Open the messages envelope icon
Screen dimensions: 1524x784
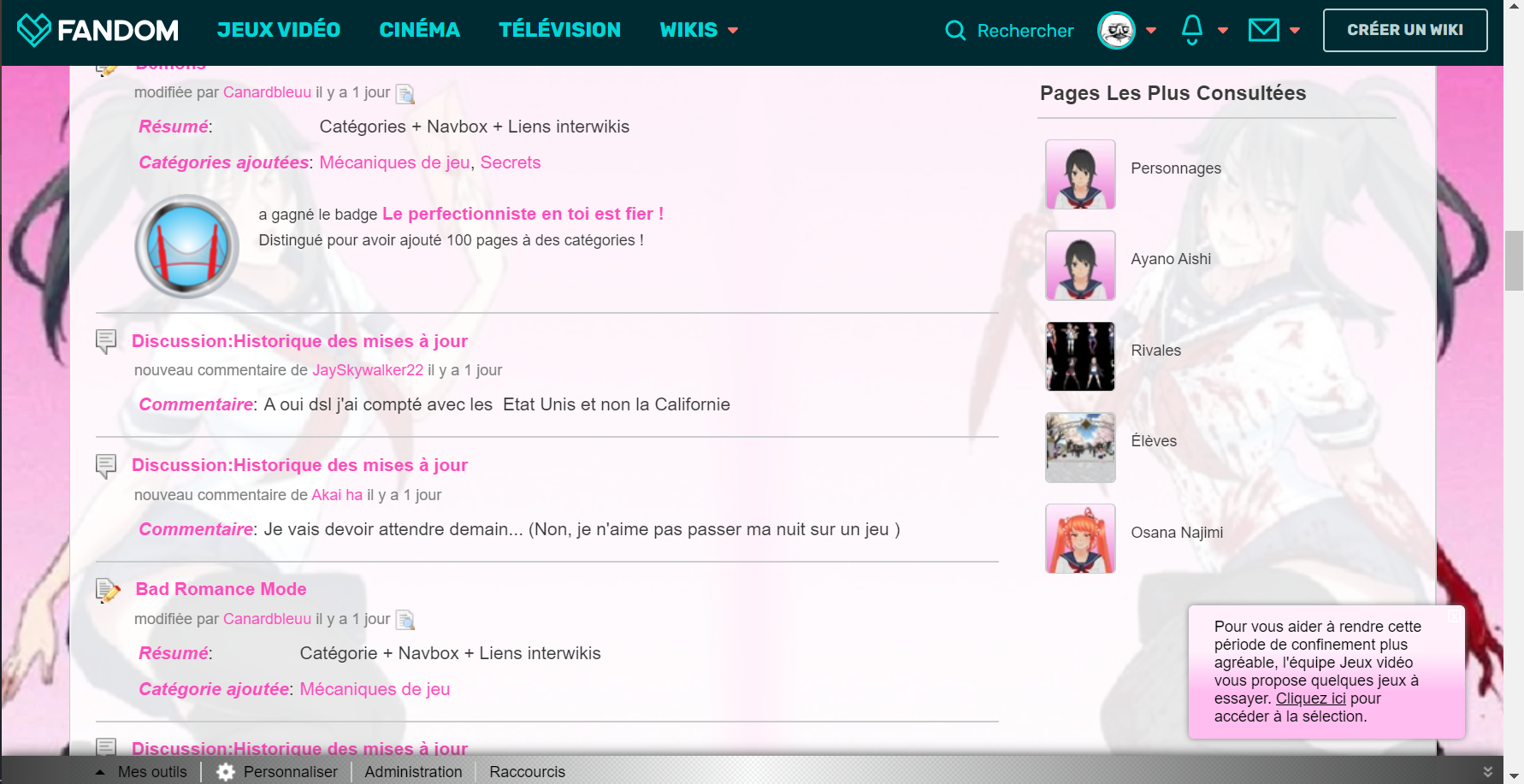pyautogui.click(x=1264, y=31)
